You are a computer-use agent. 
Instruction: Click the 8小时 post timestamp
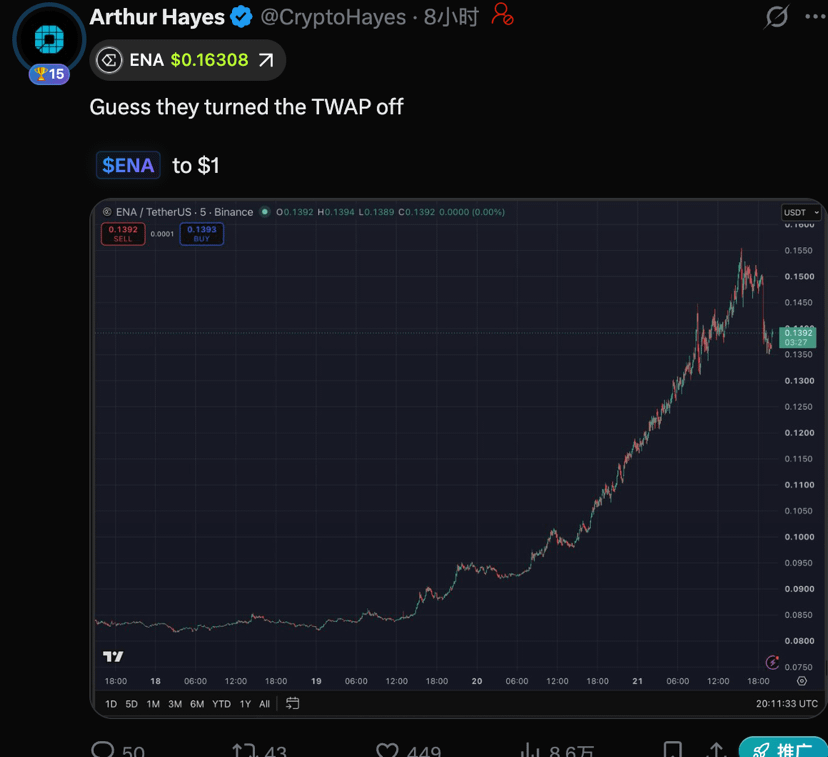451,17
